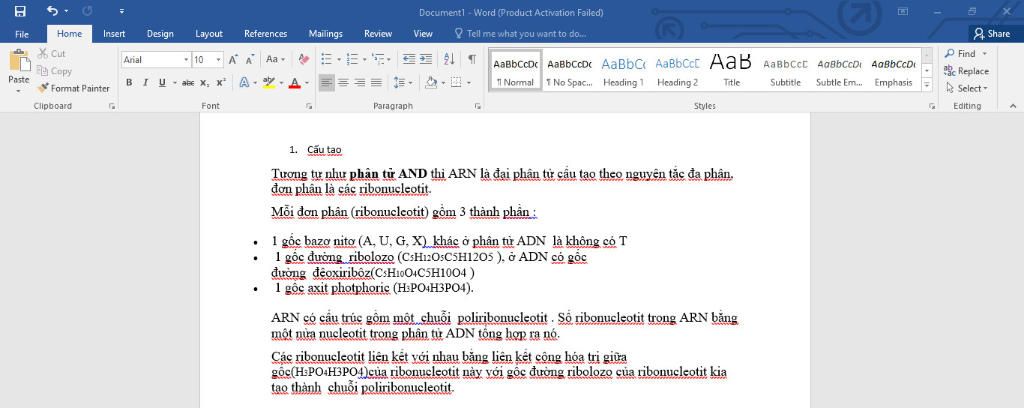Image resolution: width=1024 pixels, height=408 pixels.
Task: Open the Layout ribbon tab
Action: 209,33
